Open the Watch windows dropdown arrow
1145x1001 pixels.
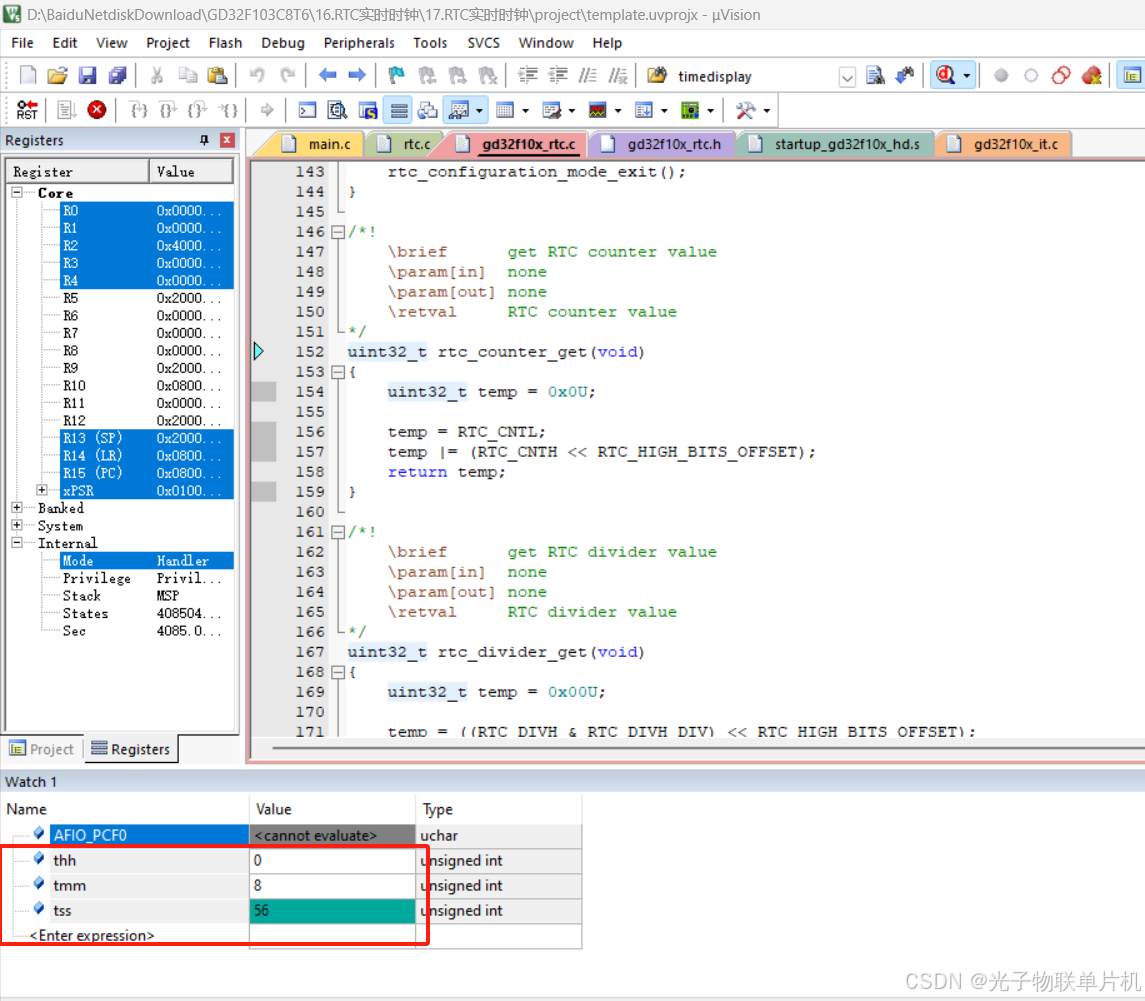point(479,111)
